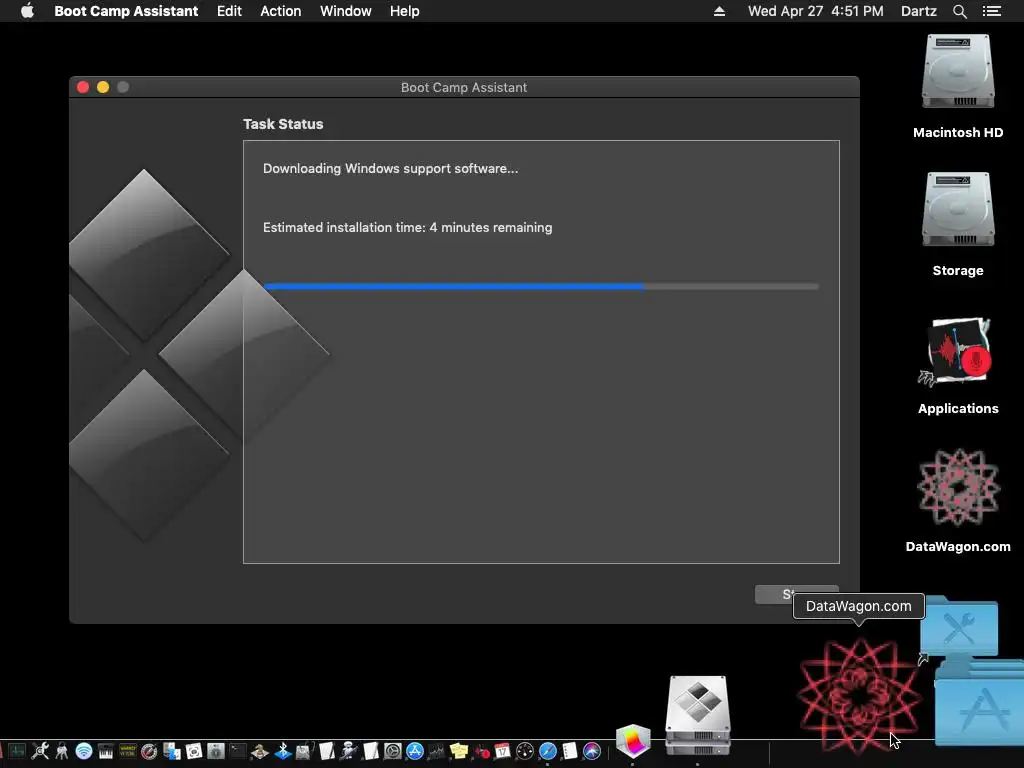Image resolution: width=1024 pixels, height=768 pixels.
Task: Open the wrench and screwdriver dock icon
Action: (x=40, y=750)
